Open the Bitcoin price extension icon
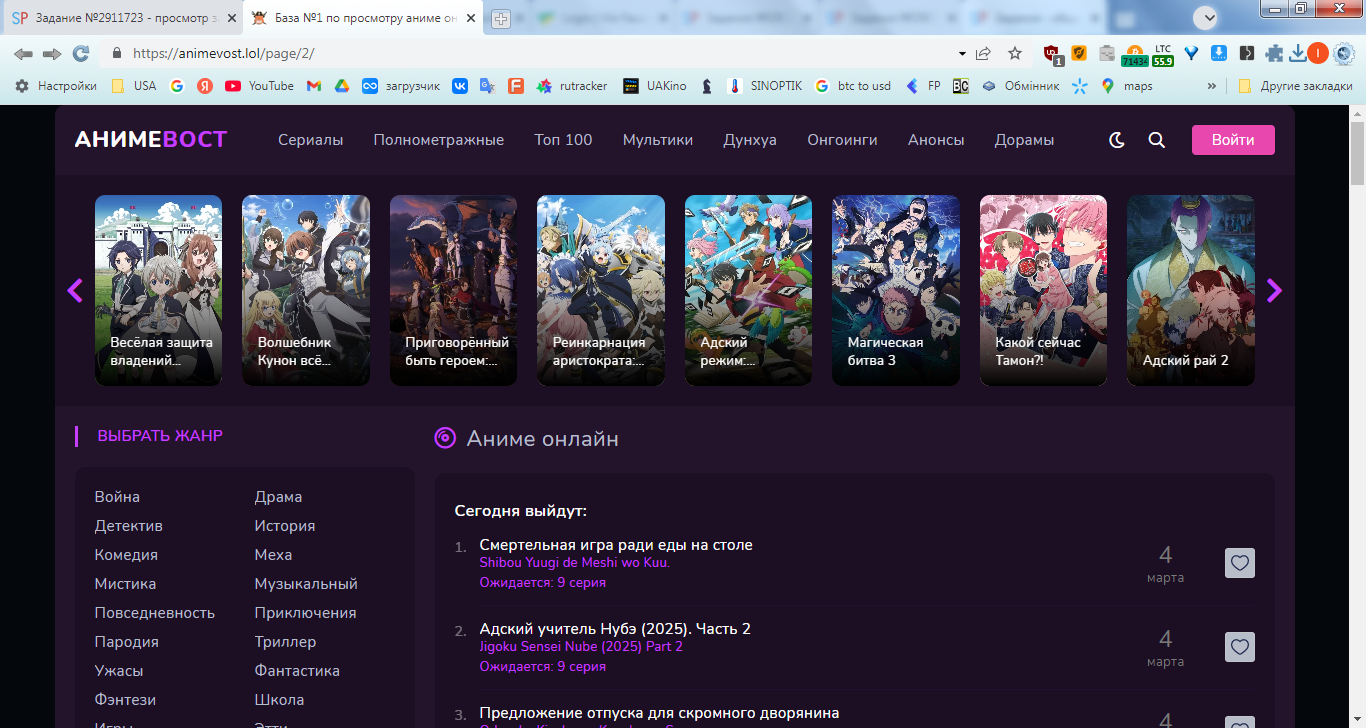The height and width of the screenshot is (728, 1366). click(x=1135, y=55)
